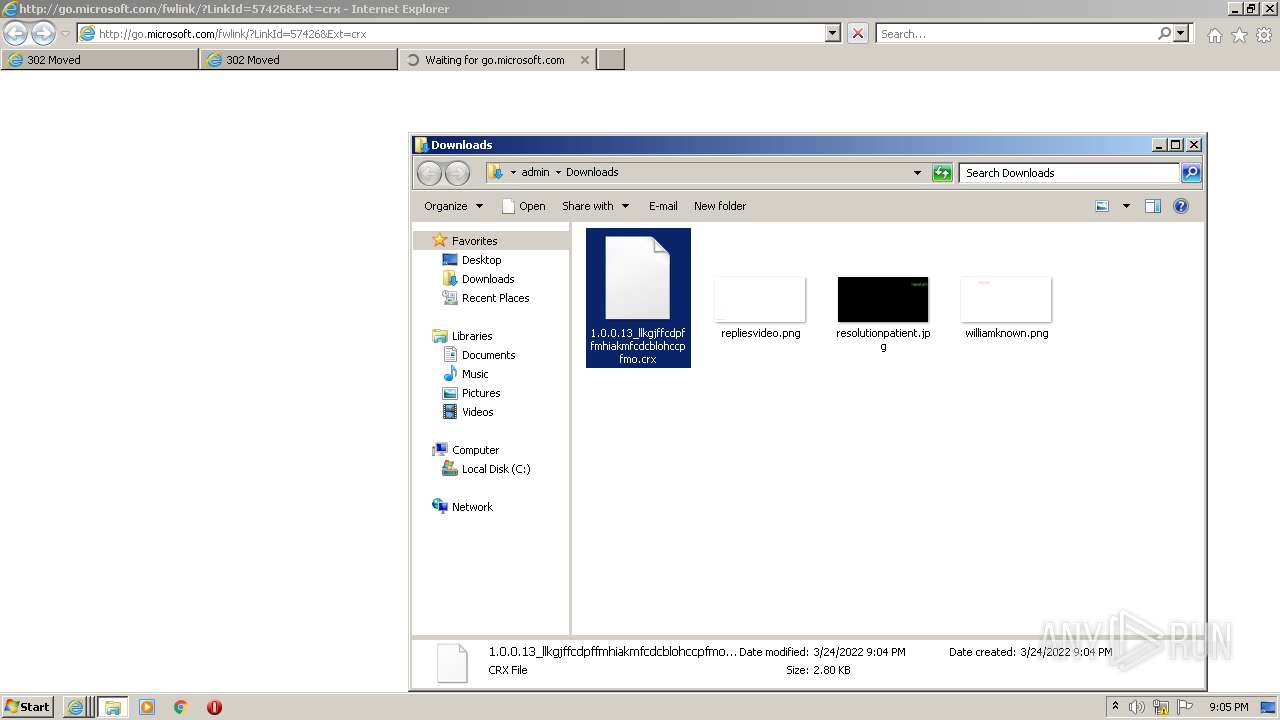The width and height of the screenshot is (1280, 720).
Task: Open the IE search provider dropdown
Action: pos(1181,33)
